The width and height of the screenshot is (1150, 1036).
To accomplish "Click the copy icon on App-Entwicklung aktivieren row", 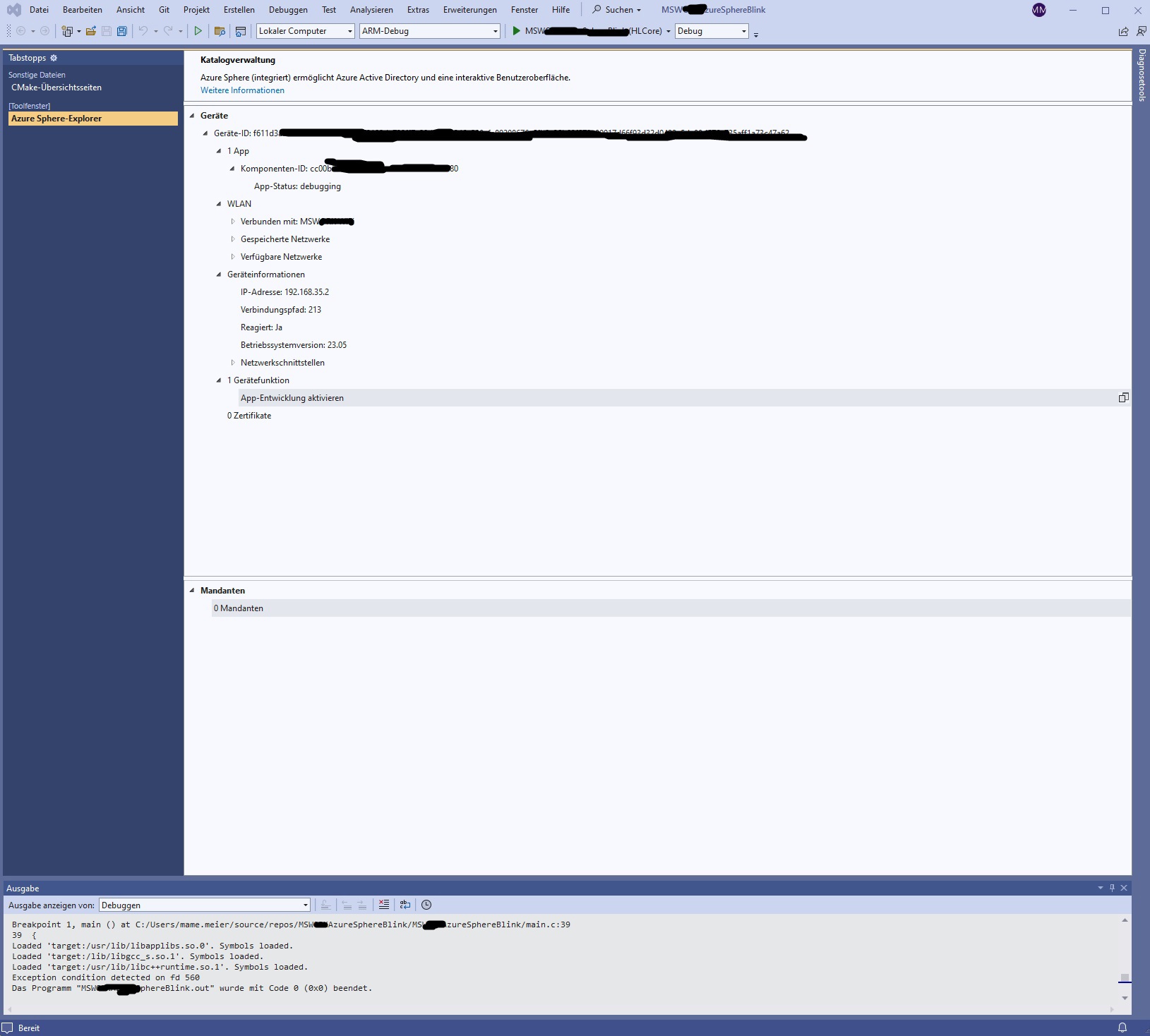I will pyautogui.click(x=1123, y=398).
